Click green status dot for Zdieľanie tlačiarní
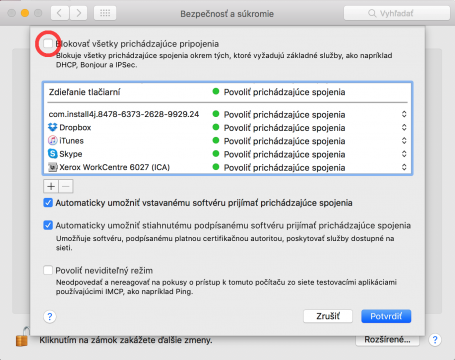 (x=216, y=91)
